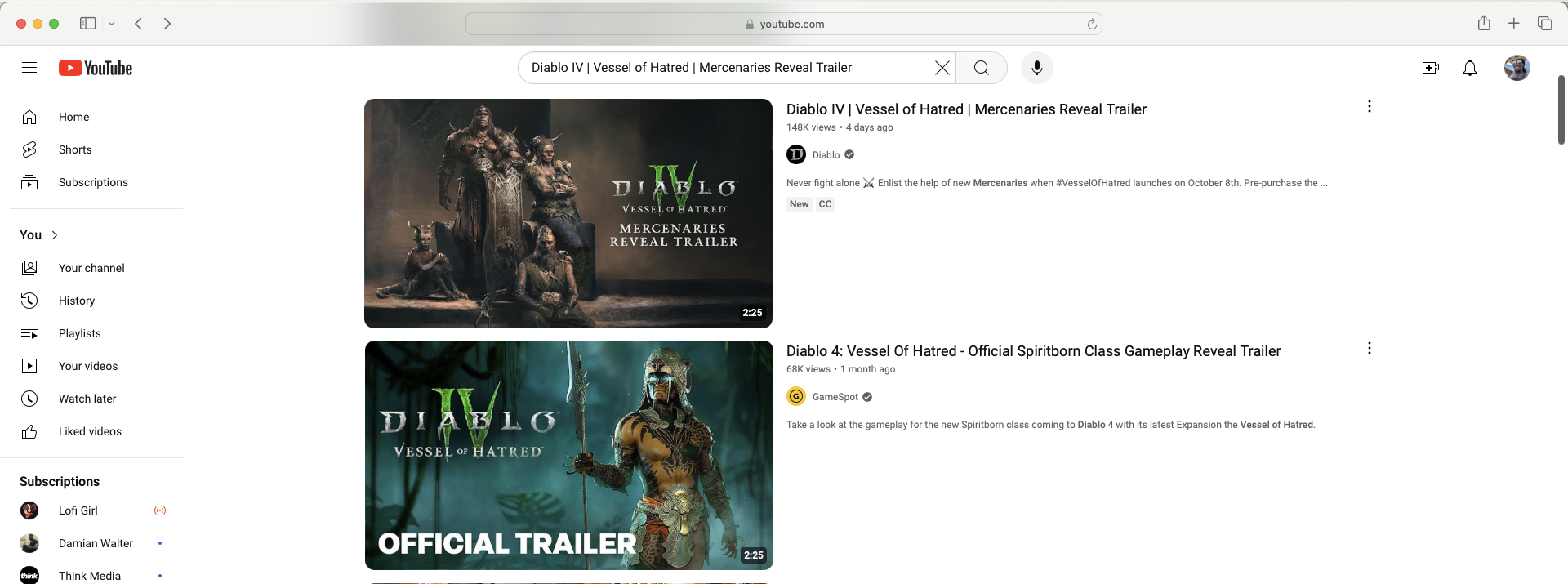This screenshot has height=584, width=1568.
Task: Click the page vertical scrollbar
Action: click(1561, 110)
